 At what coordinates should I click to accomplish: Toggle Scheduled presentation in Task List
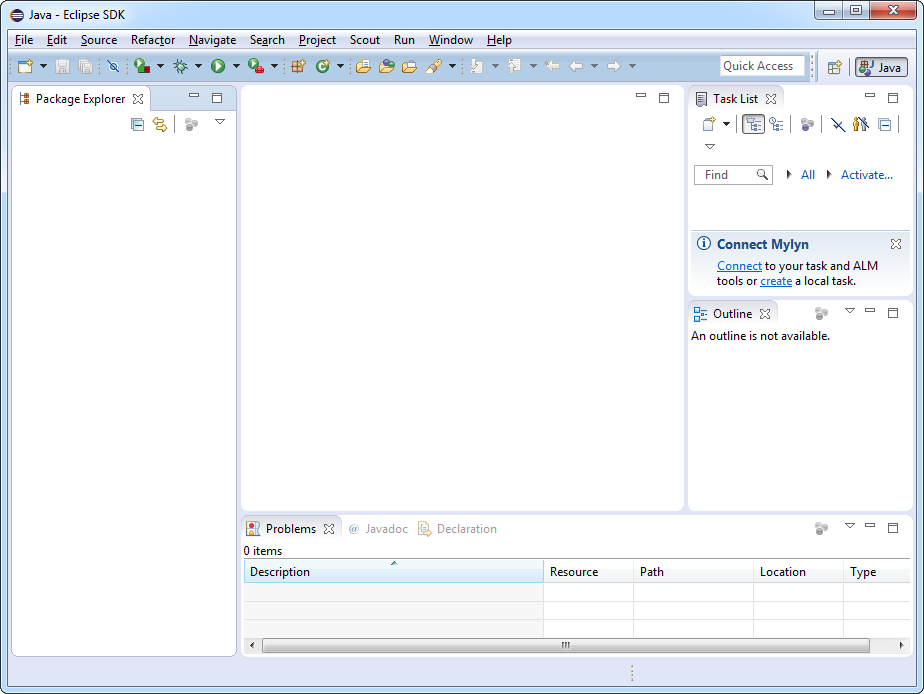pyautogui.click(x=777, y=124)
